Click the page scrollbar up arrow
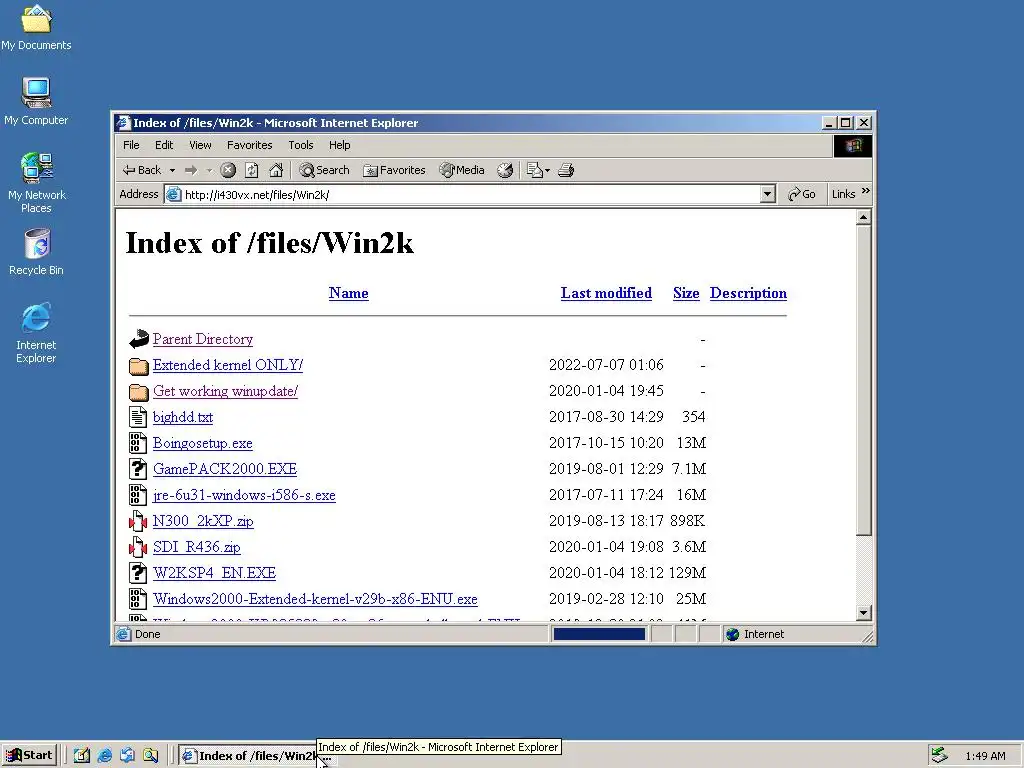The width and height of the screenshot is (1024, 768). point(863,217)
